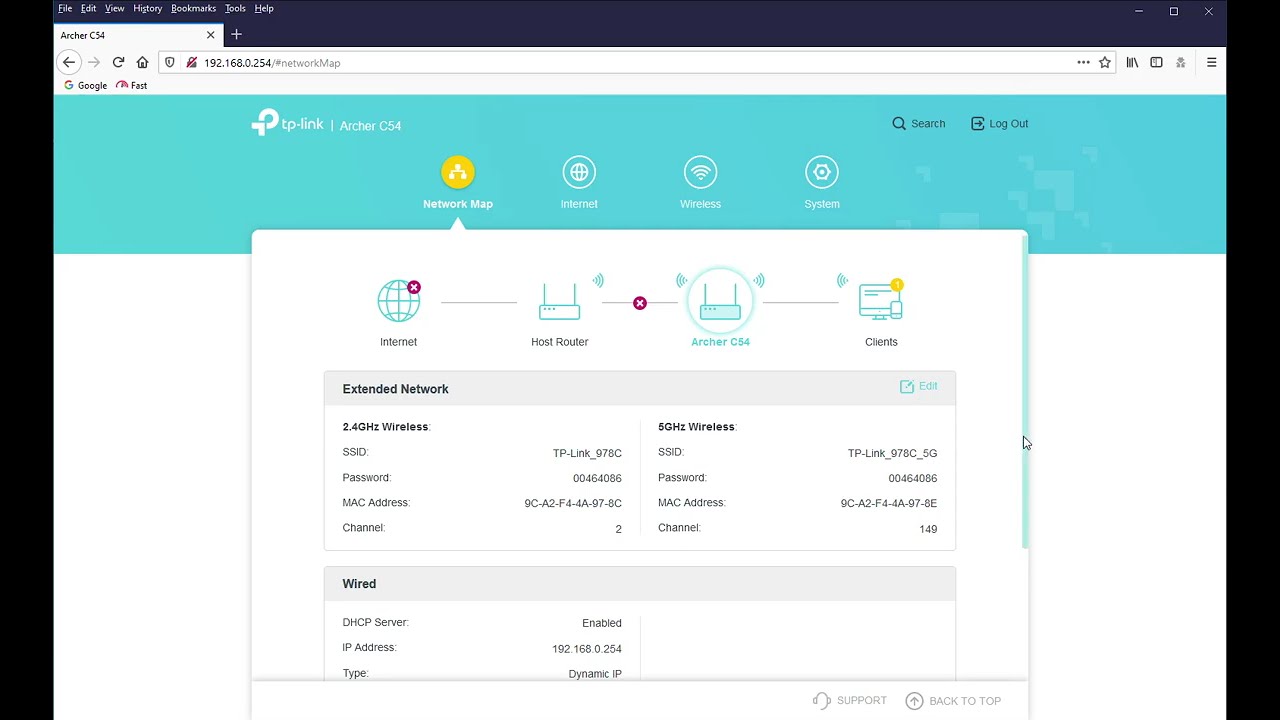Click the Archer C54 header model name
The height and width of the screenshot is (720, 1280).
click(x=370, y=126)
